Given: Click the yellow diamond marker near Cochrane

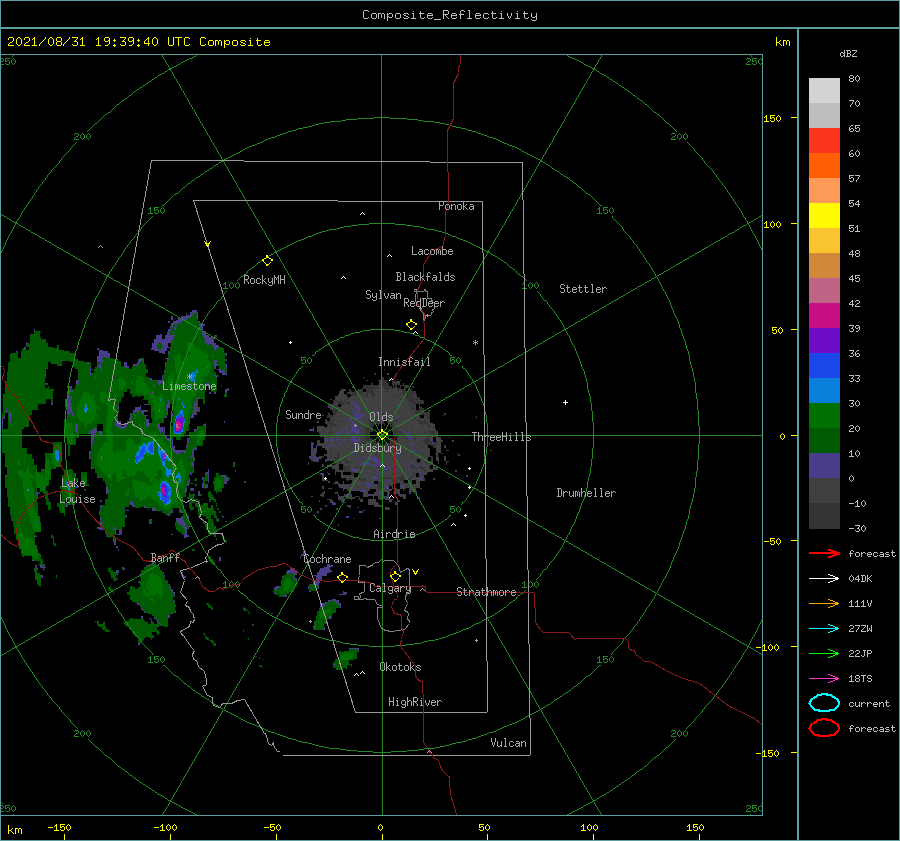Looking at the screenshot, I should (x=343, y=577).
